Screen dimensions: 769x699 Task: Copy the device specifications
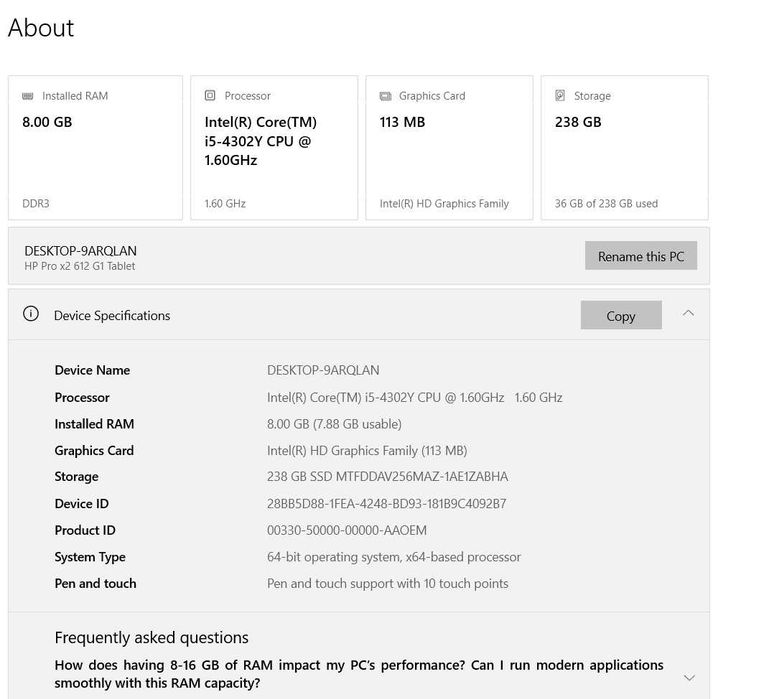pos(620,316)
